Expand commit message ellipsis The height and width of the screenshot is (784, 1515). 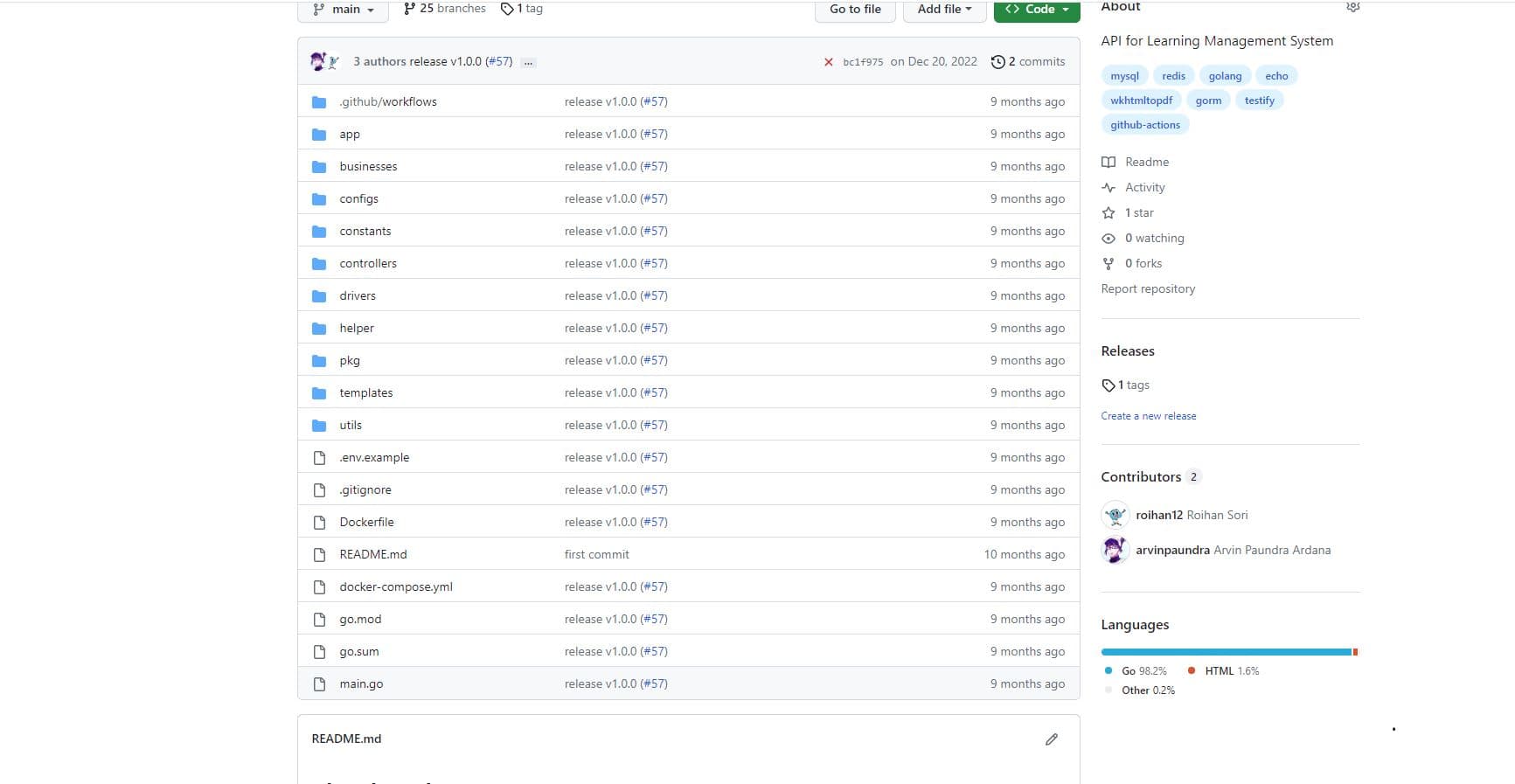pos(528,63)
